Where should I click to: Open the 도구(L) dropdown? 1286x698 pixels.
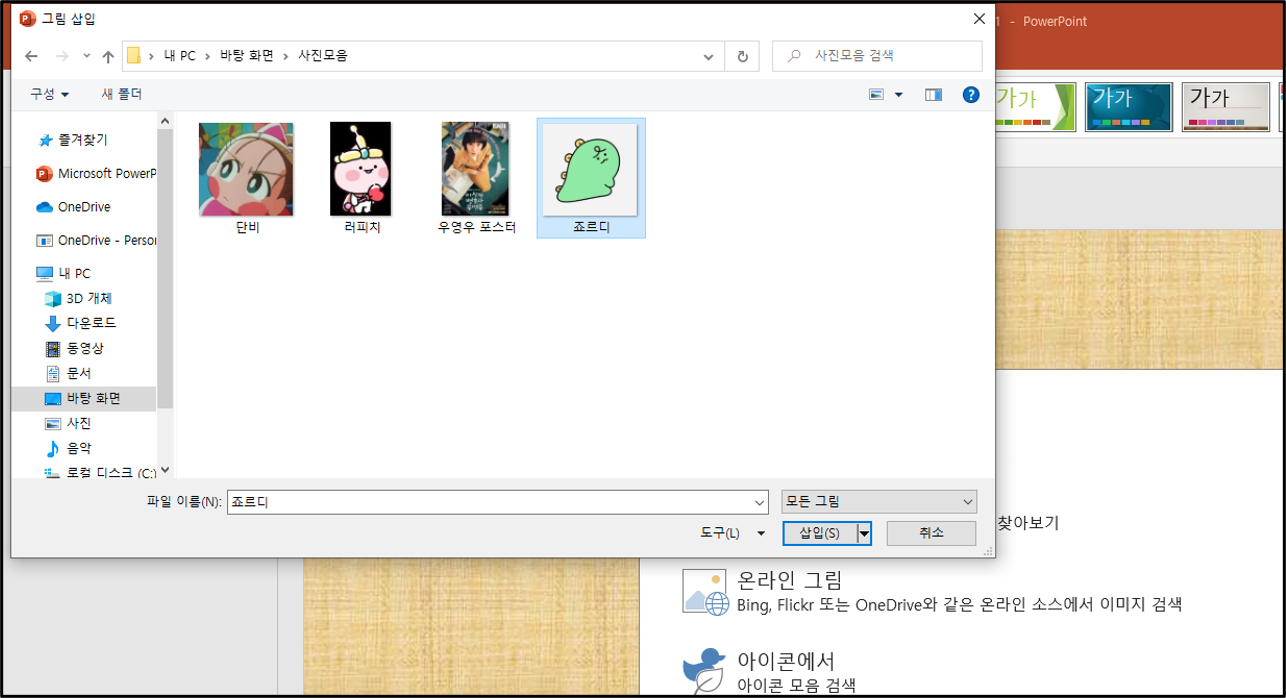pyautogui.click(x=733, y=534)
